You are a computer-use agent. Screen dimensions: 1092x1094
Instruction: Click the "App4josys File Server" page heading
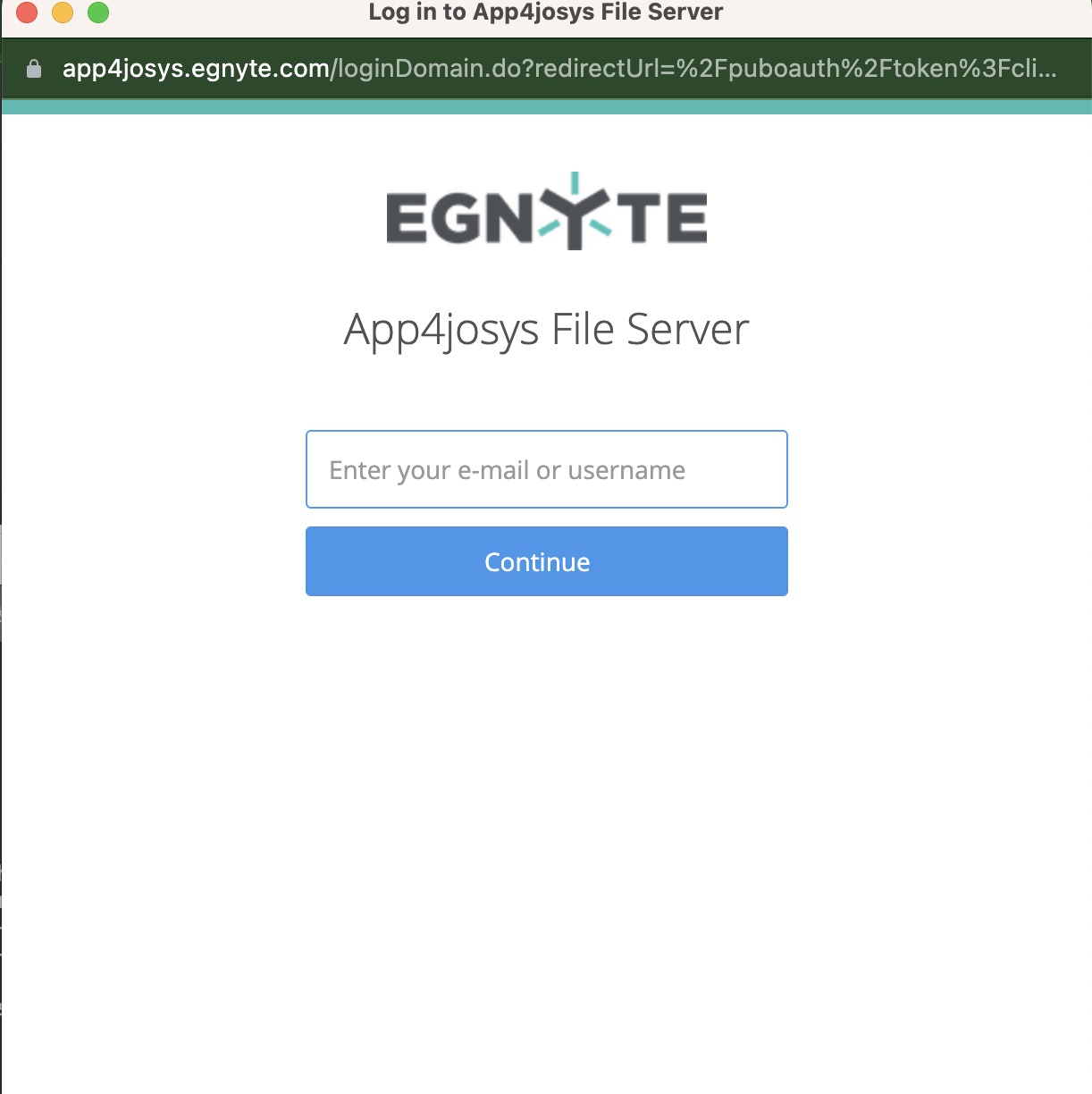coord(546,329)
